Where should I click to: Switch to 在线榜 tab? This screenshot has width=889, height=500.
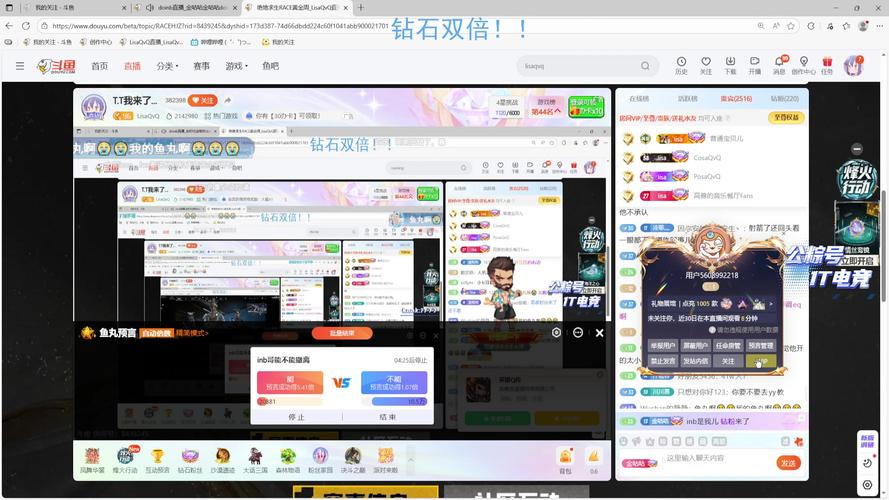(639, 99)
